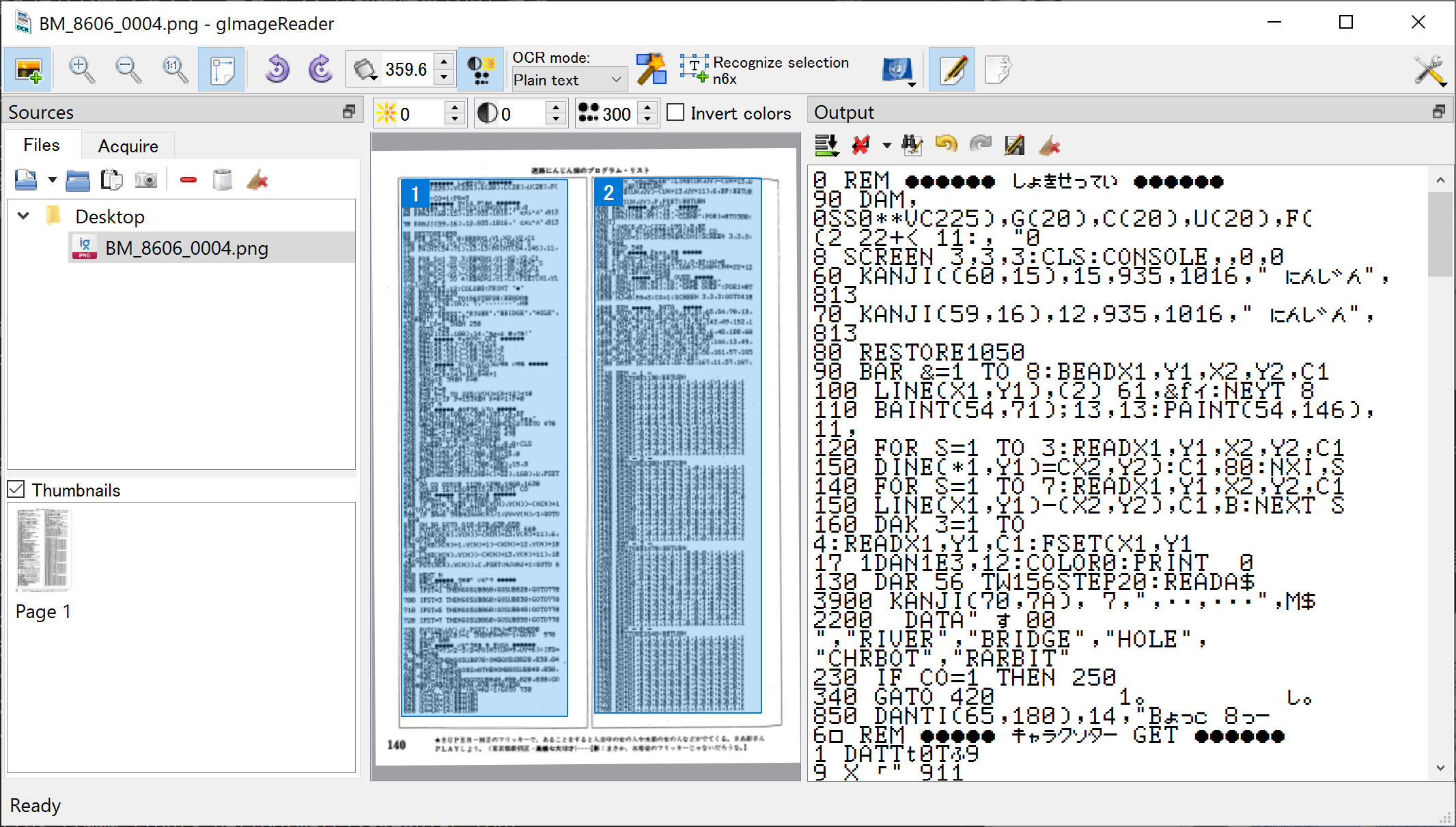
Task: Uncheck the Thumbnails checkbox
Action: (x=16, y=490)
